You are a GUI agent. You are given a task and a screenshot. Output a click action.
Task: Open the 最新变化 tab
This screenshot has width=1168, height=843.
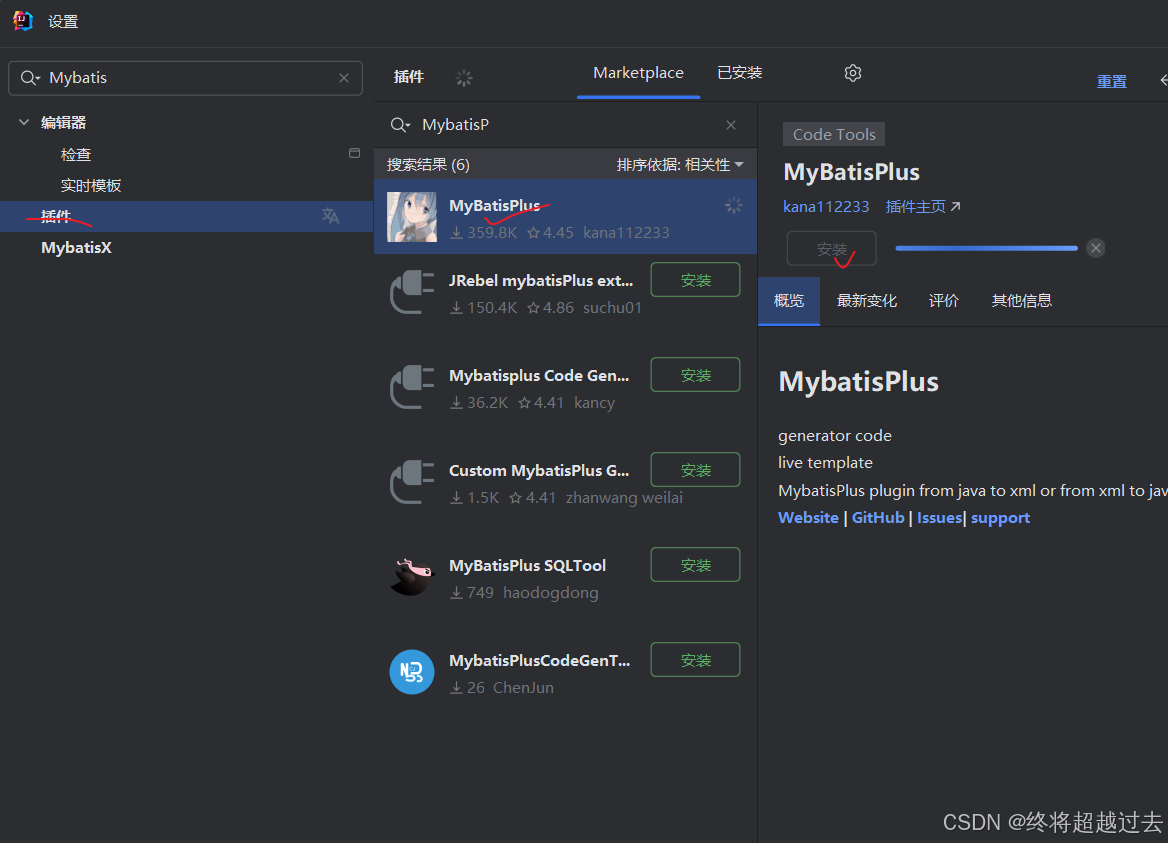(867, 301)
